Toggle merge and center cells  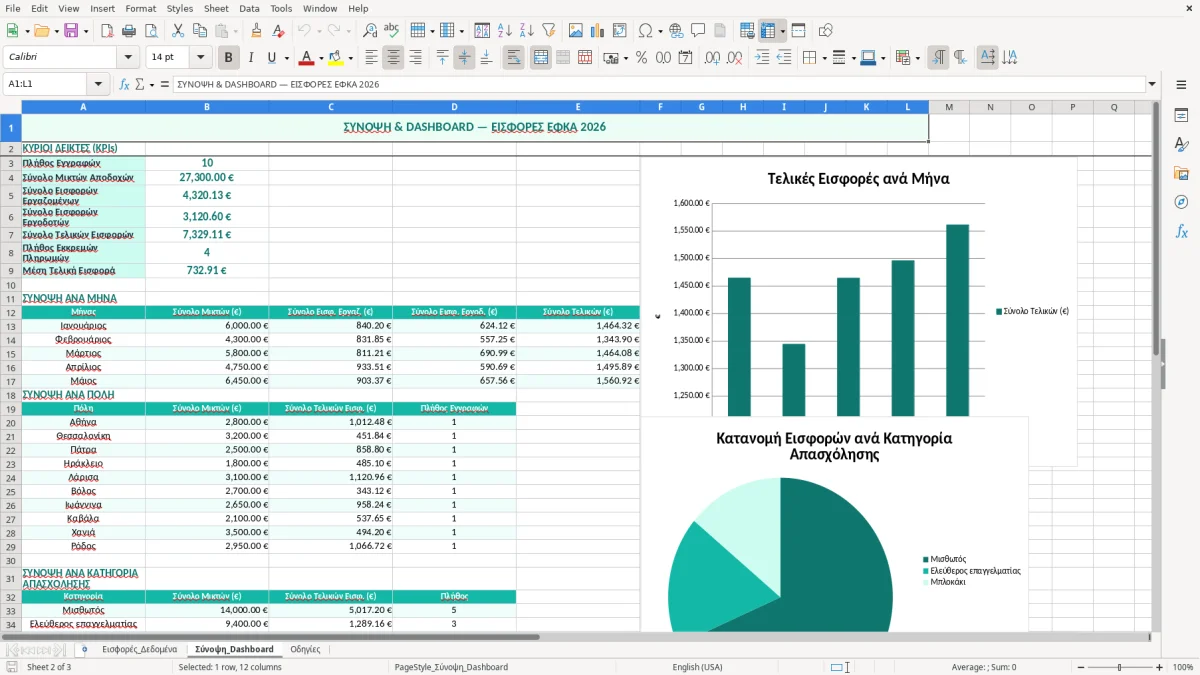click(541, 58)
